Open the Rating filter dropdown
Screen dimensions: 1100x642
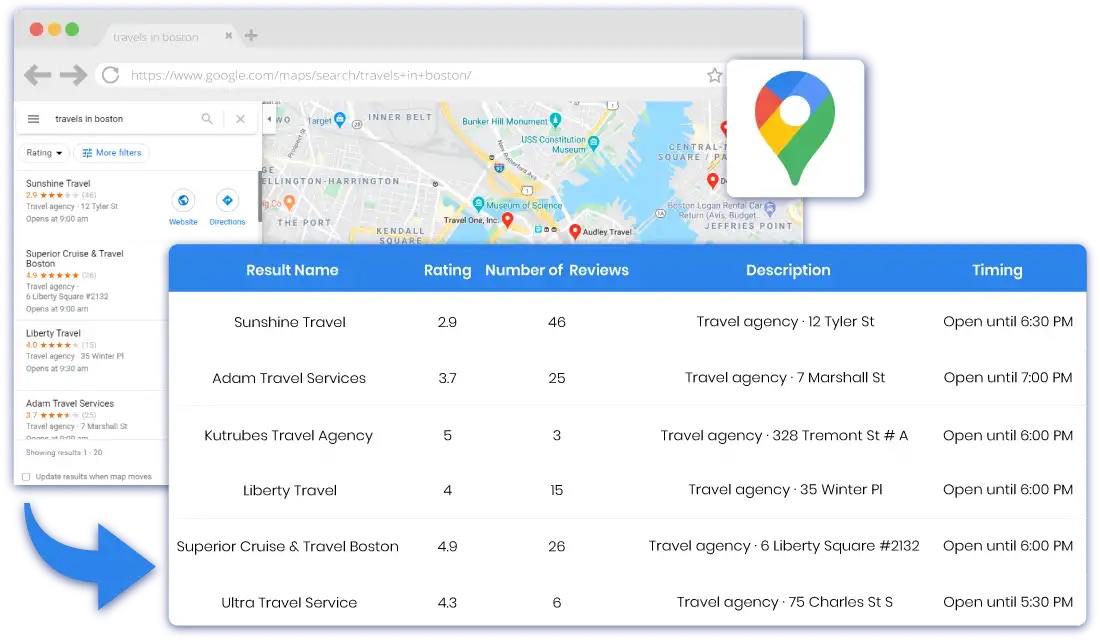(x=43, y=152)
